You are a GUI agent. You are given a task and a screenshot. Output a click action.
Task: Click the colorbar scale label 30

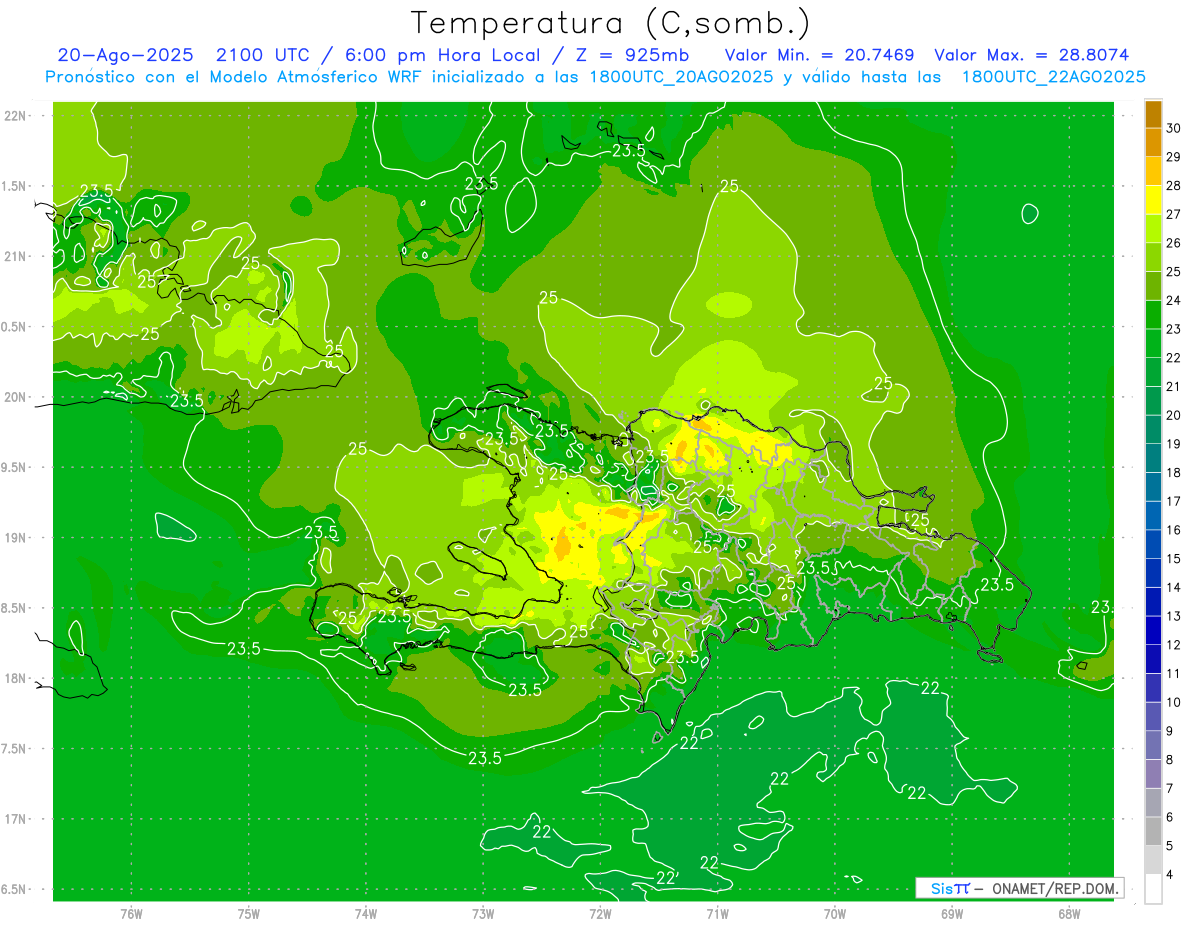point(1174,128)
